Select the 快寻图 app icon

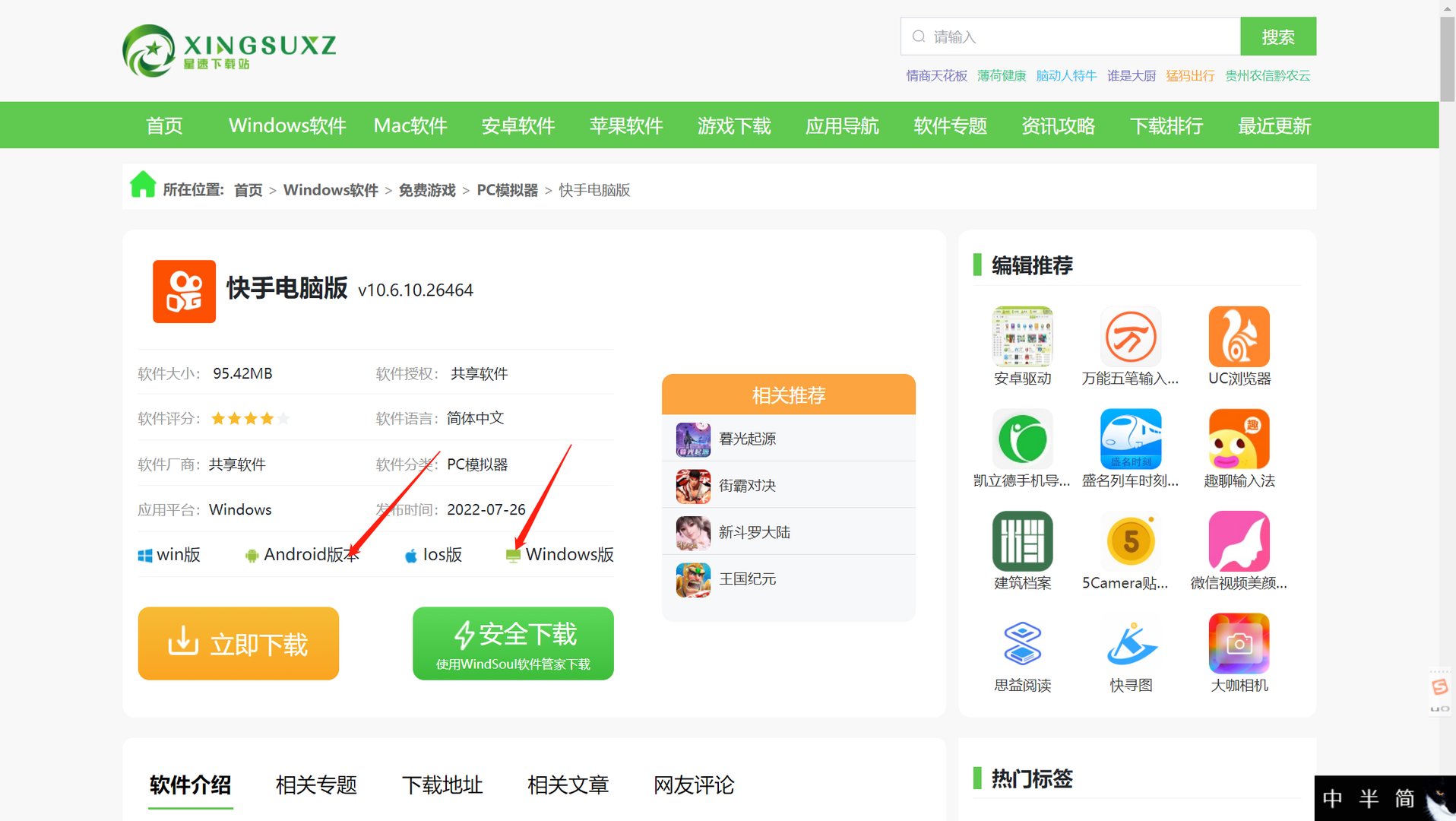point(1131,643)
